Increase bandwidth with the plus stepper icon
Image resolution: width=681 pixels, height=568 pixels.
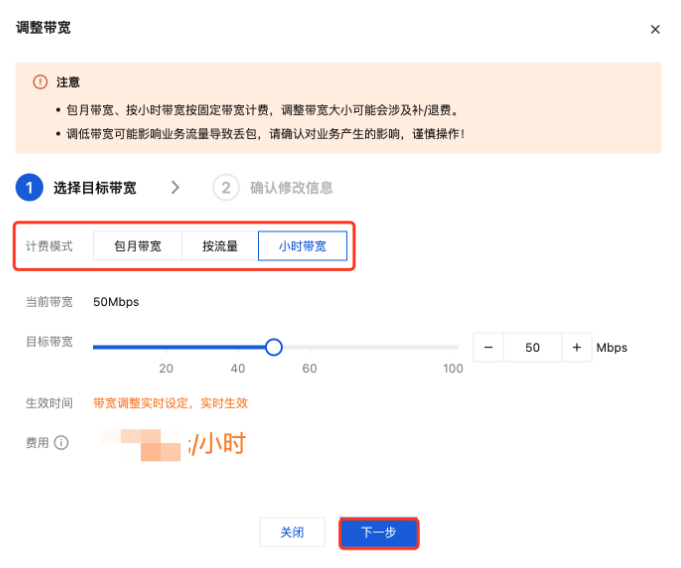click(x=577, y=347)
